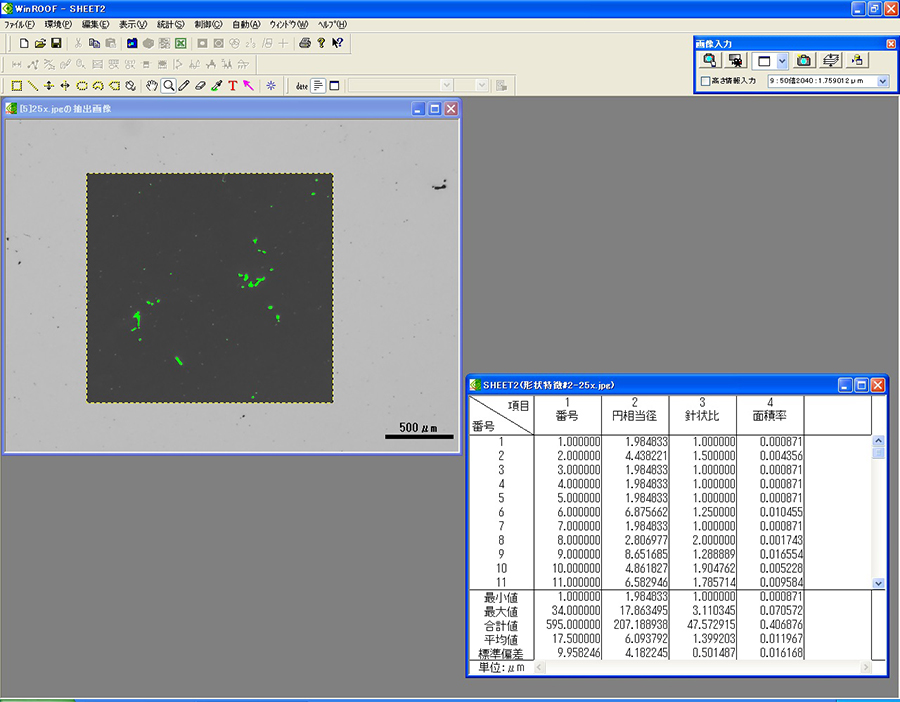900x702 pixels.
Task: Pick the red T text tool
Action: point(232,86)
